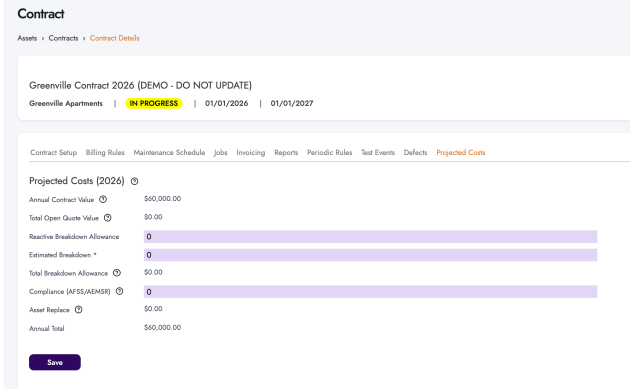Switch to the Contract Setup tab

pyautogui.click(x=53, y=153)
